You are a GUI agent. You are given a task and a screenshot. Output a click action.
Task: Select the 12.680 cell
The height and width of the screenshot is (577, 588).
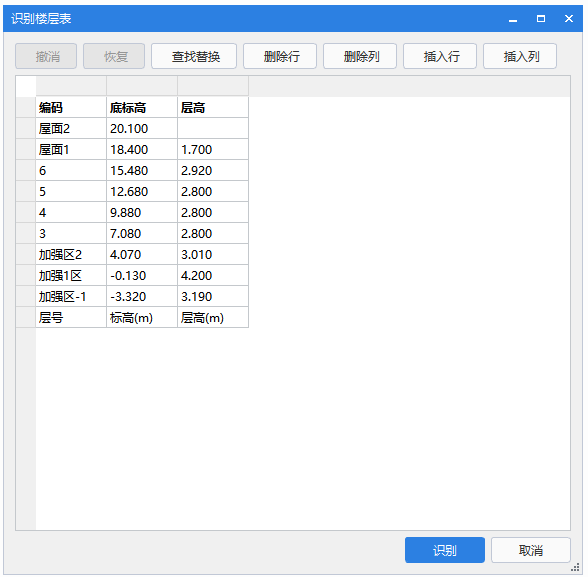[142, 191]
